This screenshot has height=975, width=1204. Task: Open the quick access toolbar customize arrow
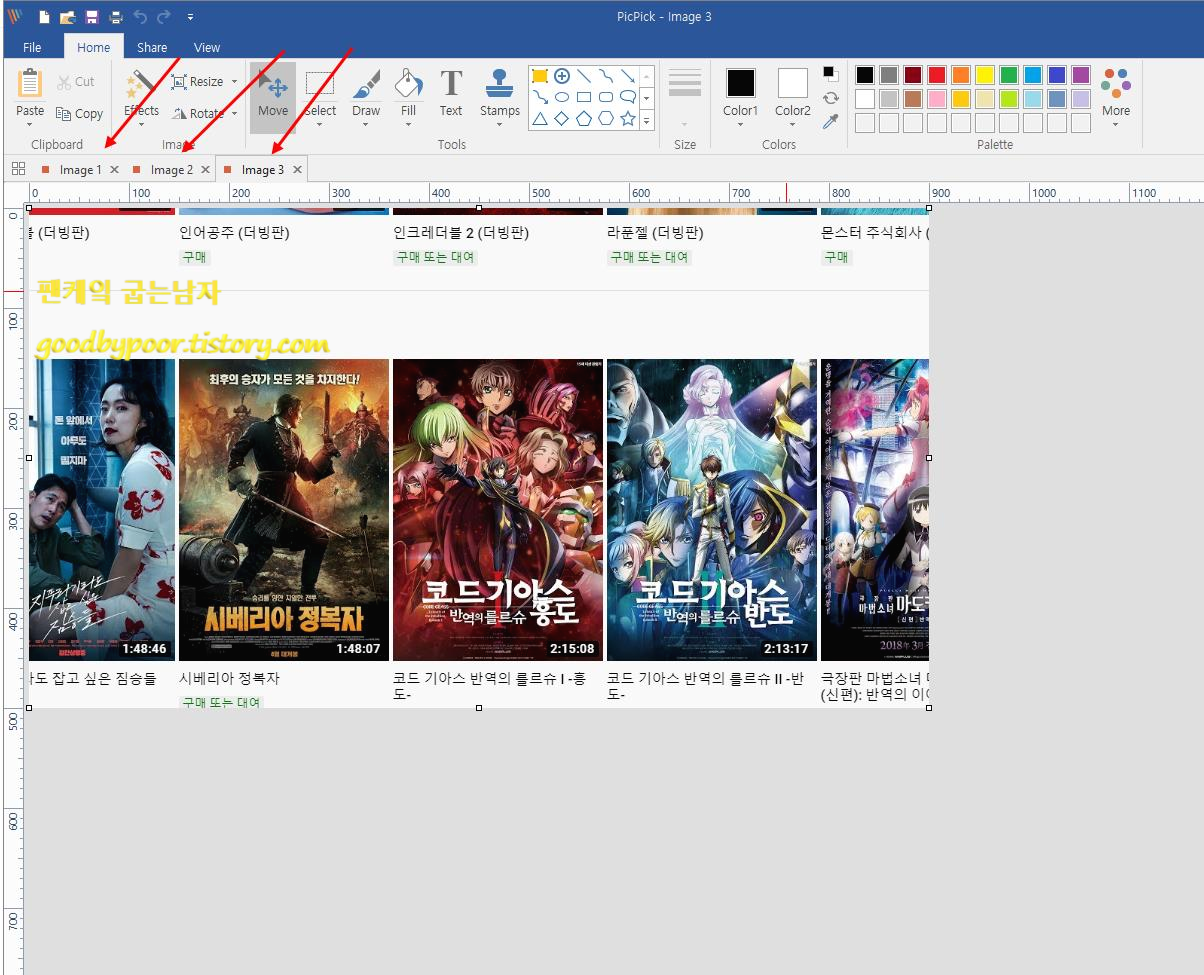190,17
